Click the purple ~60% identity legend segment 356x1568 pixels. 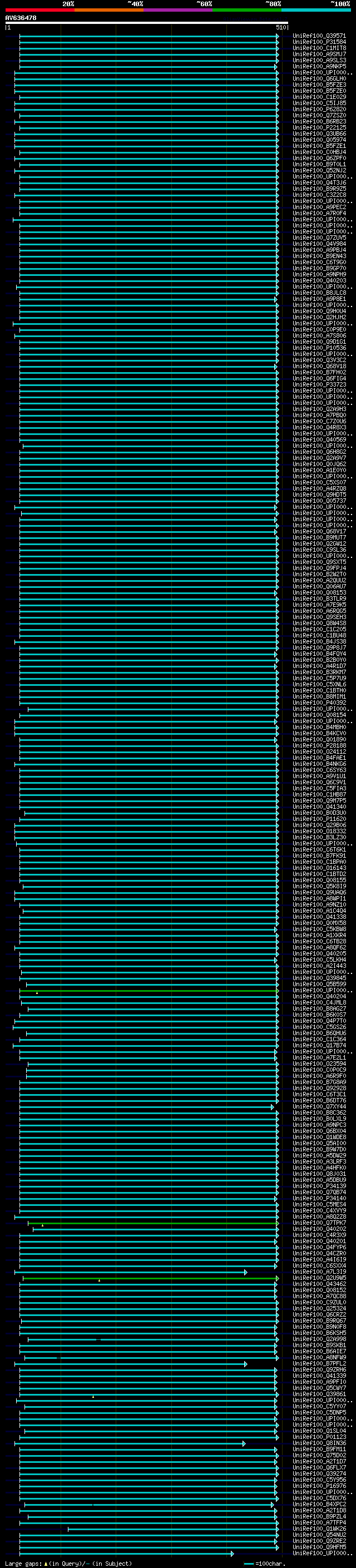click(x=177, y=10)
